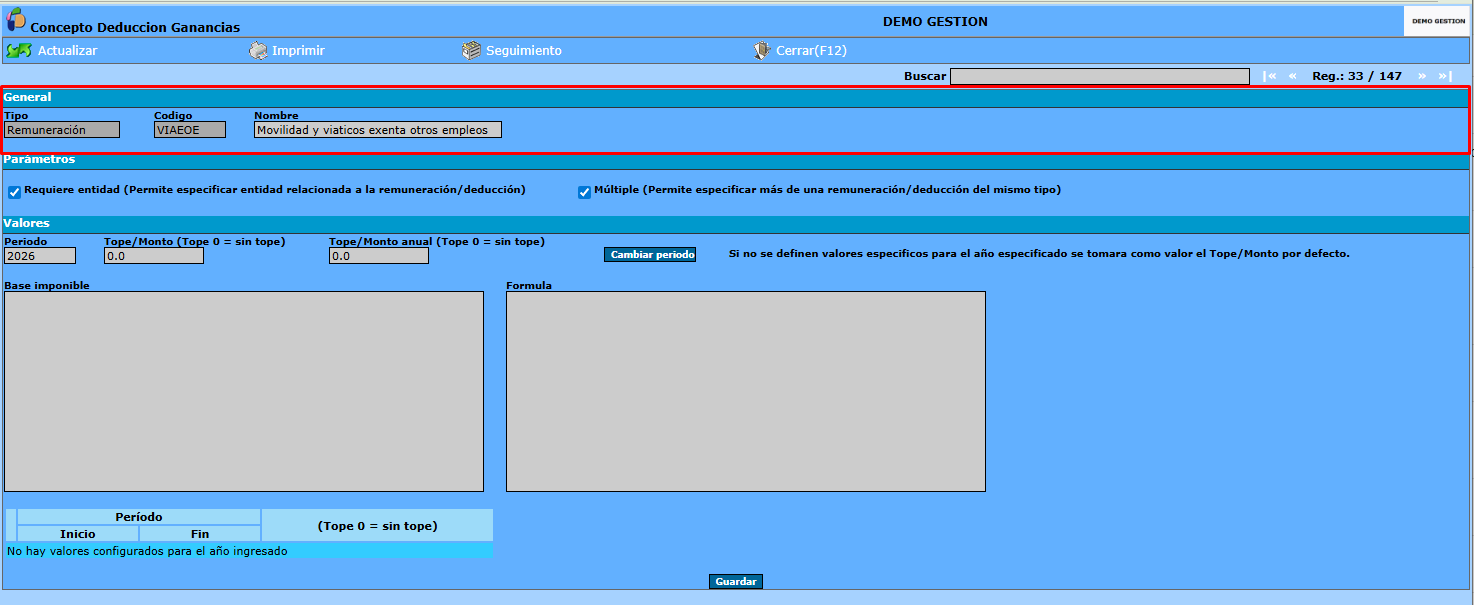
Task: Select the Tope/Monto anual input field
Action: tap(379, 256)
